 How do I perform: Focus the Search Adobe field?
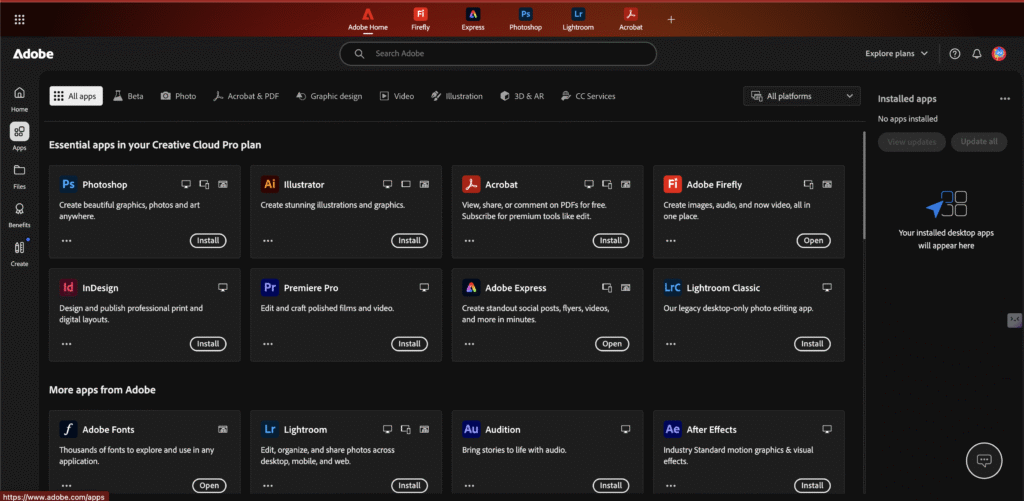coord(498,54)
